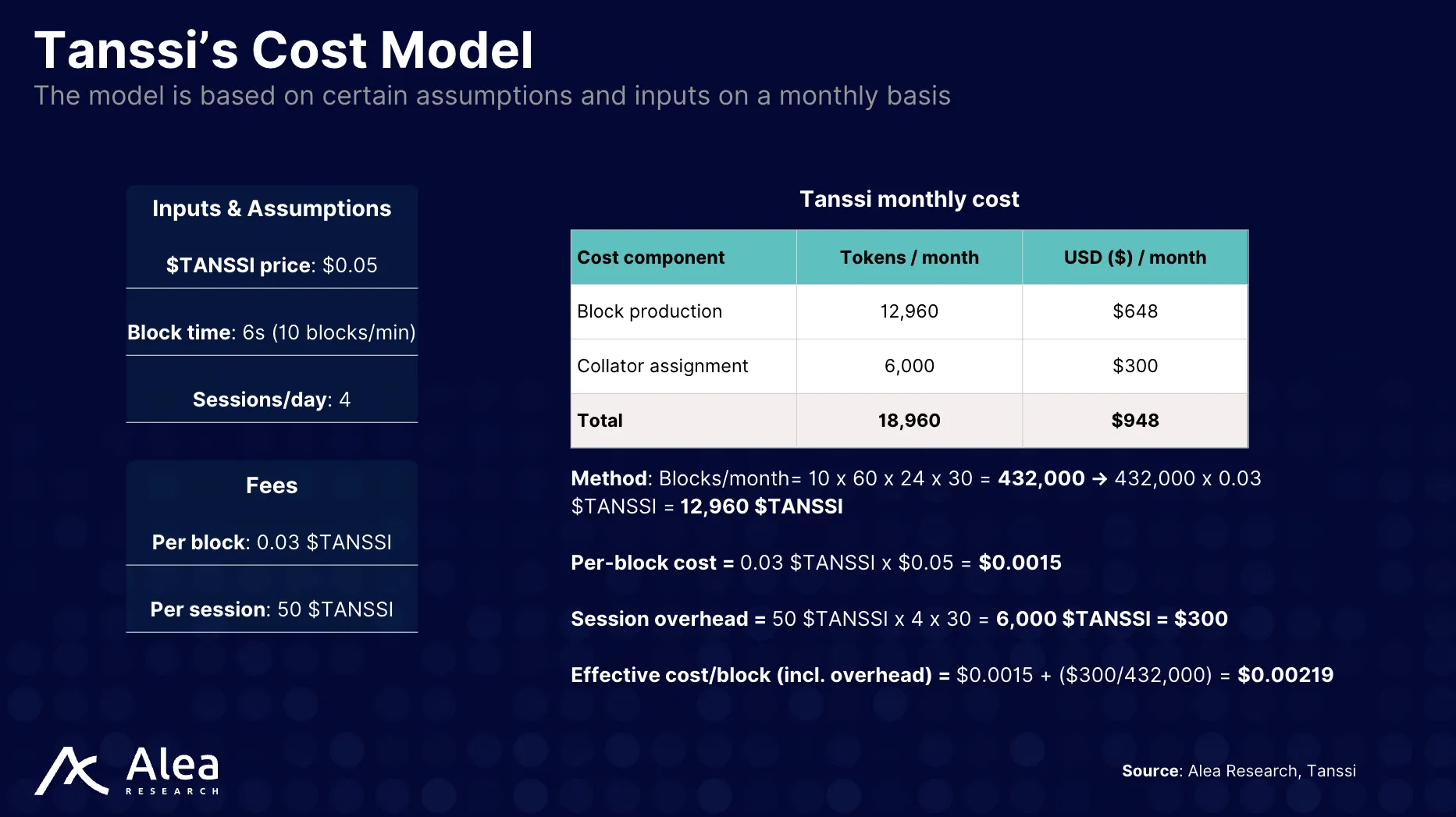This screenshot has width=1456, height=817.
Task: Click the USD ($) / month header
Action: [x=1134, y=258]
